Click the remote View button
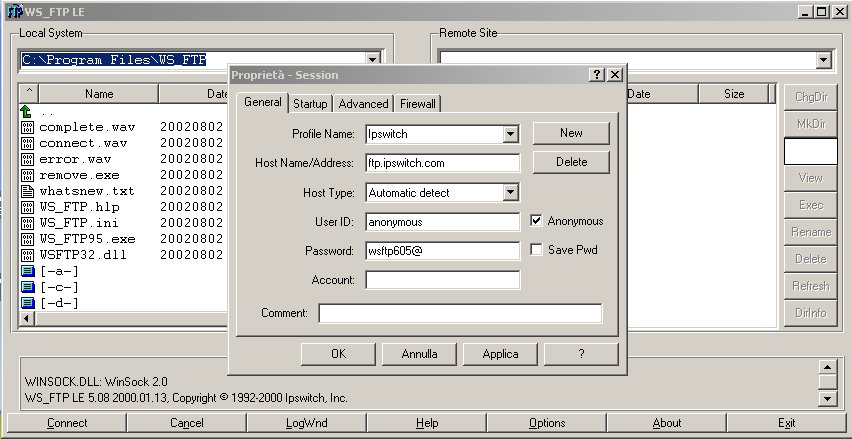The height and width of the screenshot is (439, 852). (x=811, y=178)
